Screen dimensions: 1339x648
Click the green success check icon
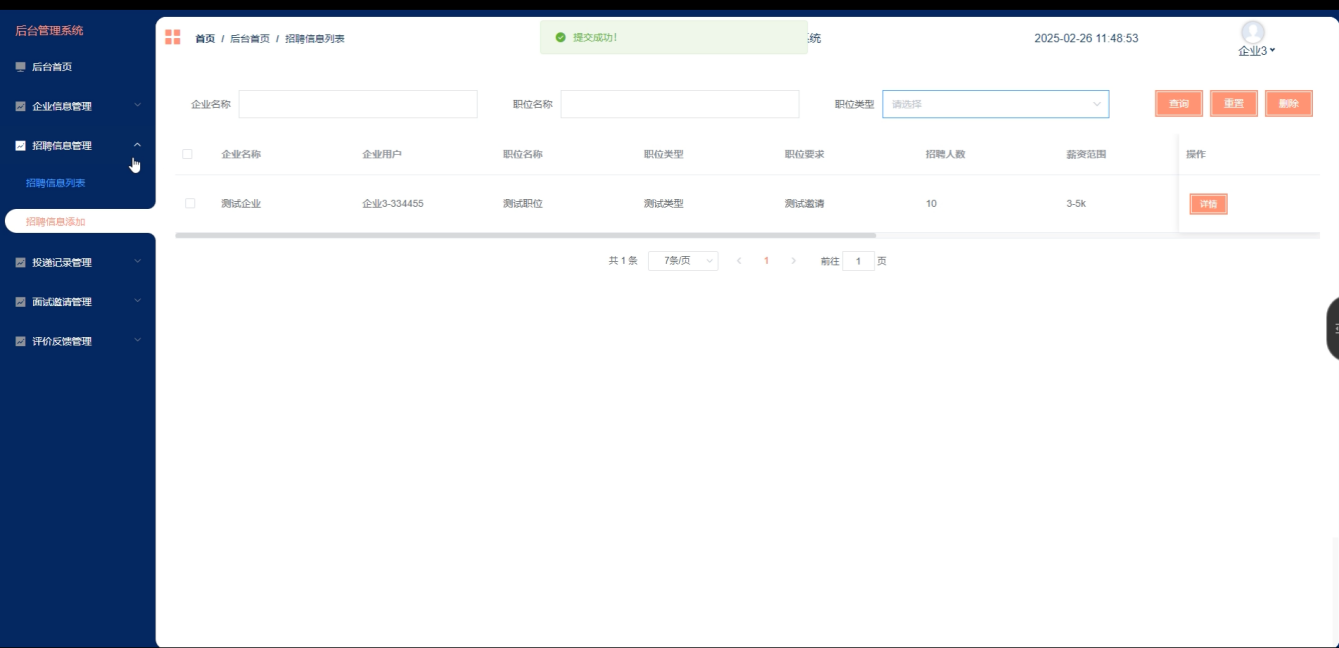[560, 37]
